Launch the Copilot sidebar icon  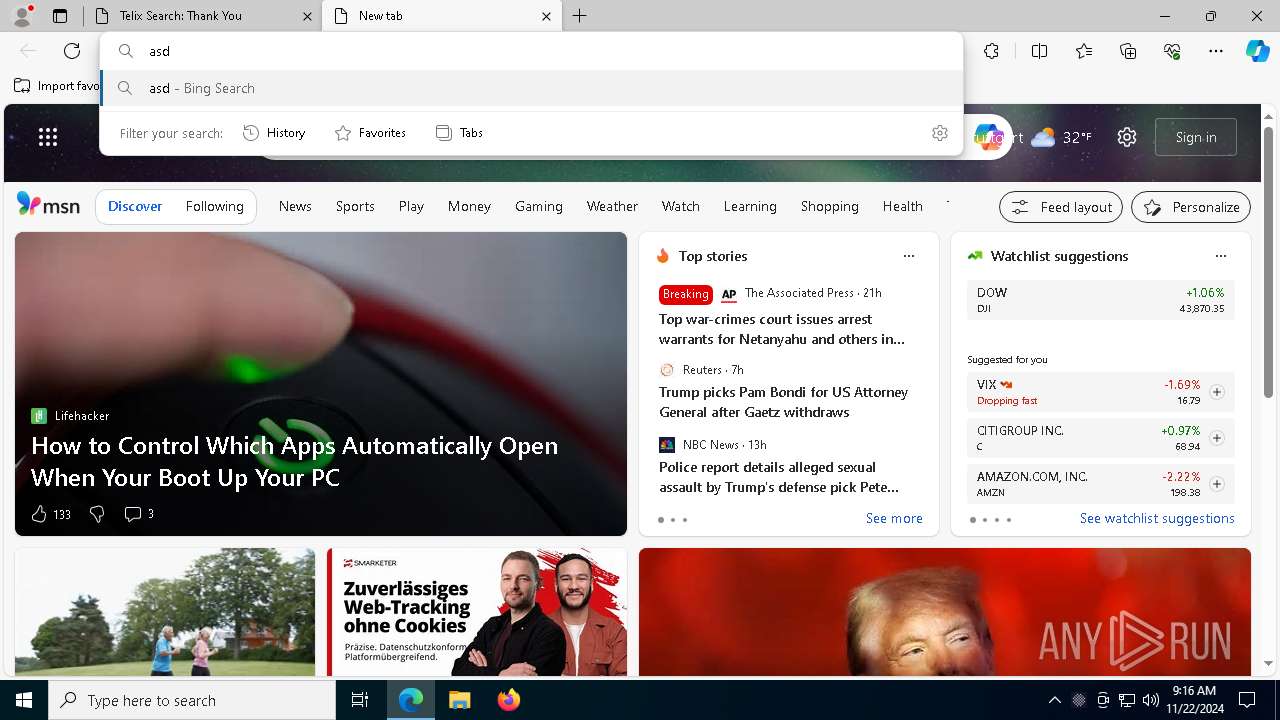pos(1257,51)
